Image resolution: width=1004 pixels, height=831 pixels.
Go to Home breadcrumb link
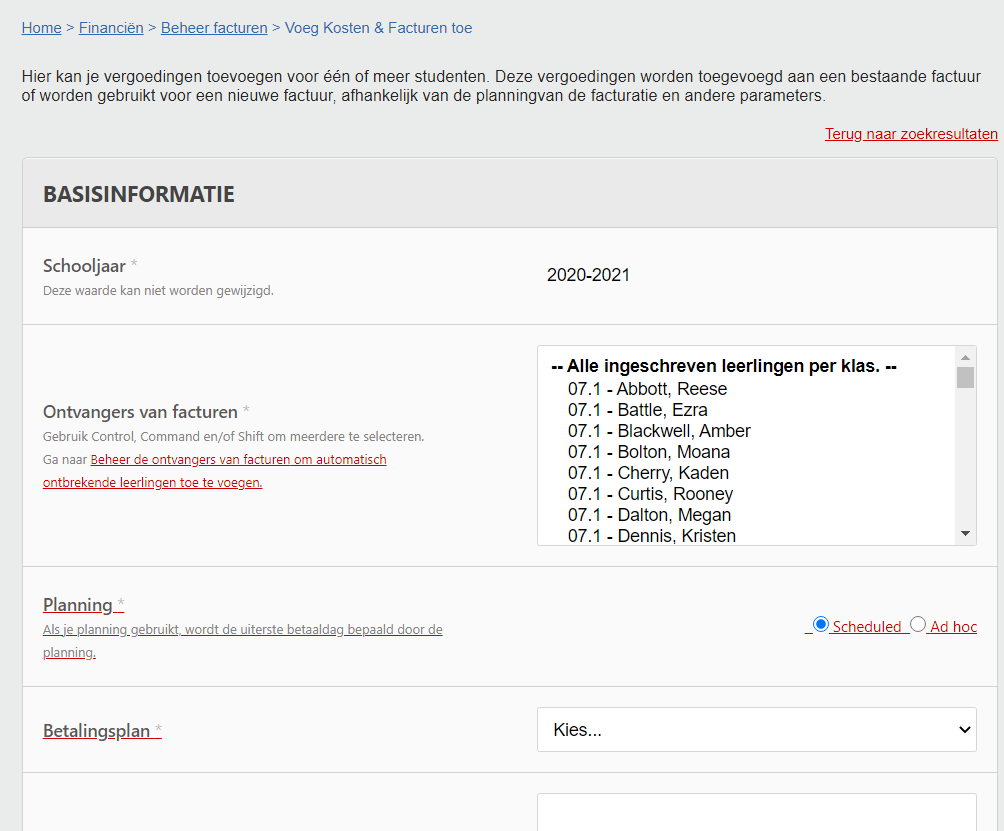click(x=42, y=28)
